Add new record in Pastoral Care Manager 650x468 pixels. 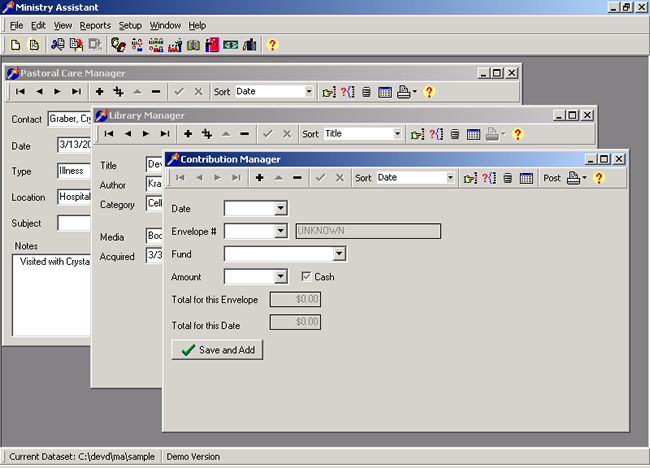coord(99,92)
